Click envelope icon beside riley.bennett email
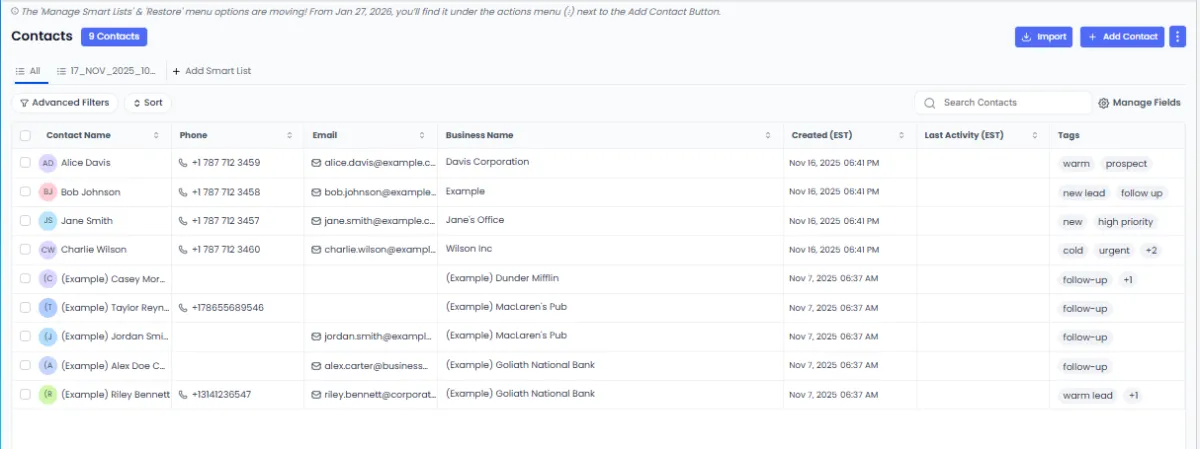 [x=317, y=395]
